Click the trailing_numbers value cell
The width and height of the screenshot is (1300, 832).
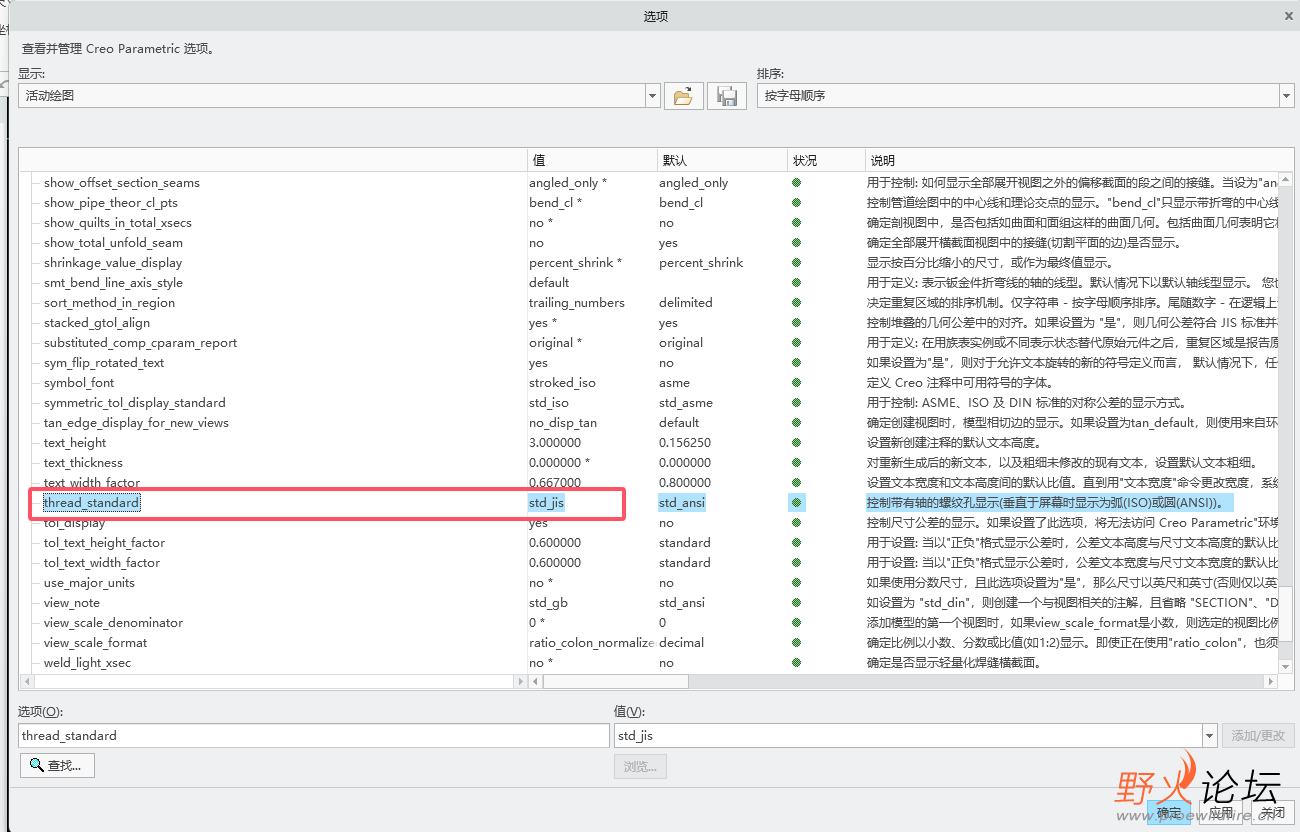point(577,303)
